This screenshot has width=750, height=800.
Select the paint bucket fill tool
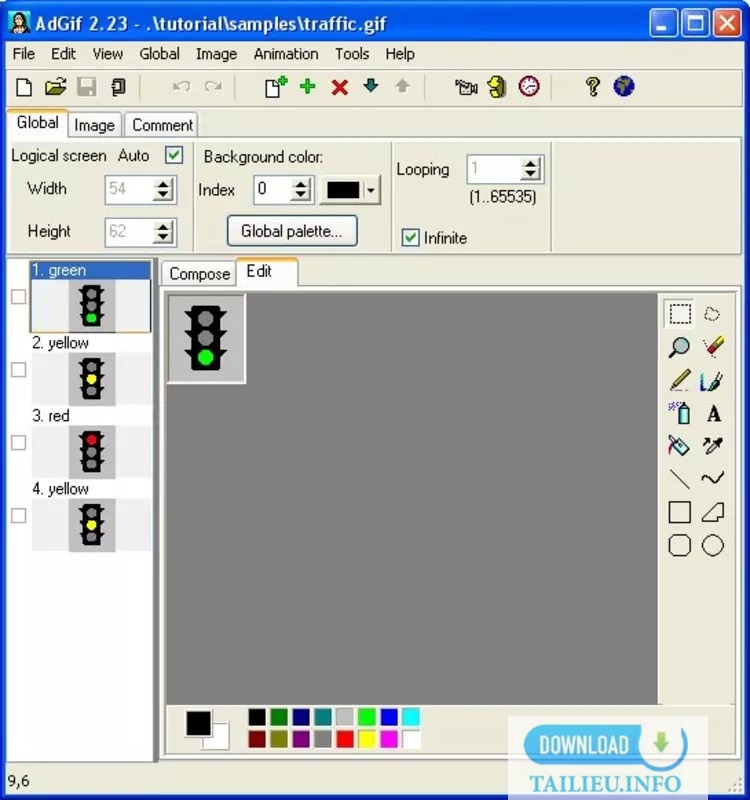(679, 445)
